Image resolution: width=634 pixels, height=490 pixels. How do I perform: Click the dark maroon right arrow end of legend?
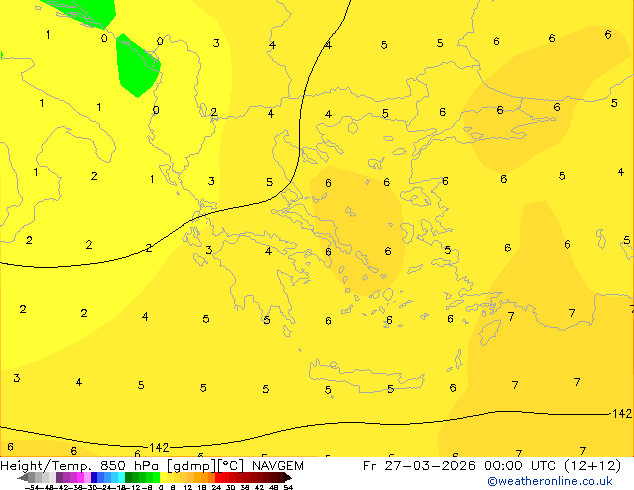point(288,477)
